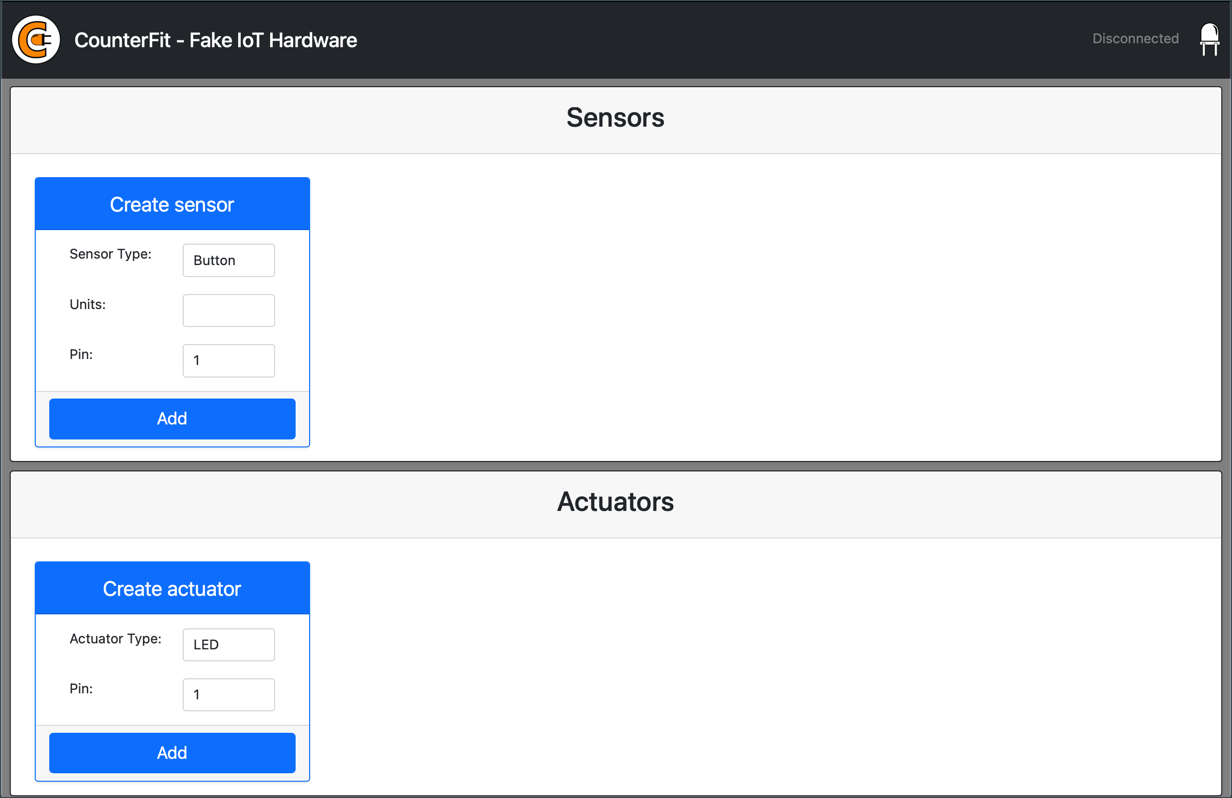
Task: Focus the Units input field
Action: coord(228,310)
